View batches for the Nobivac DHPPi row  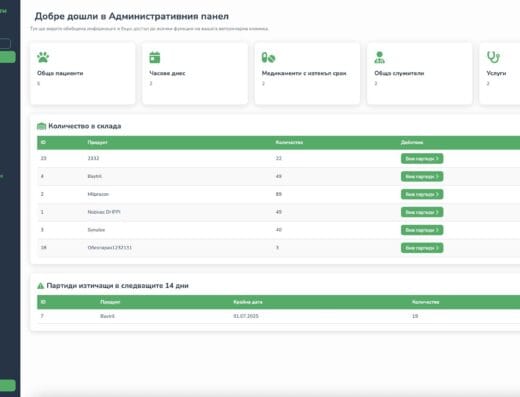click(x=422, y=212)
